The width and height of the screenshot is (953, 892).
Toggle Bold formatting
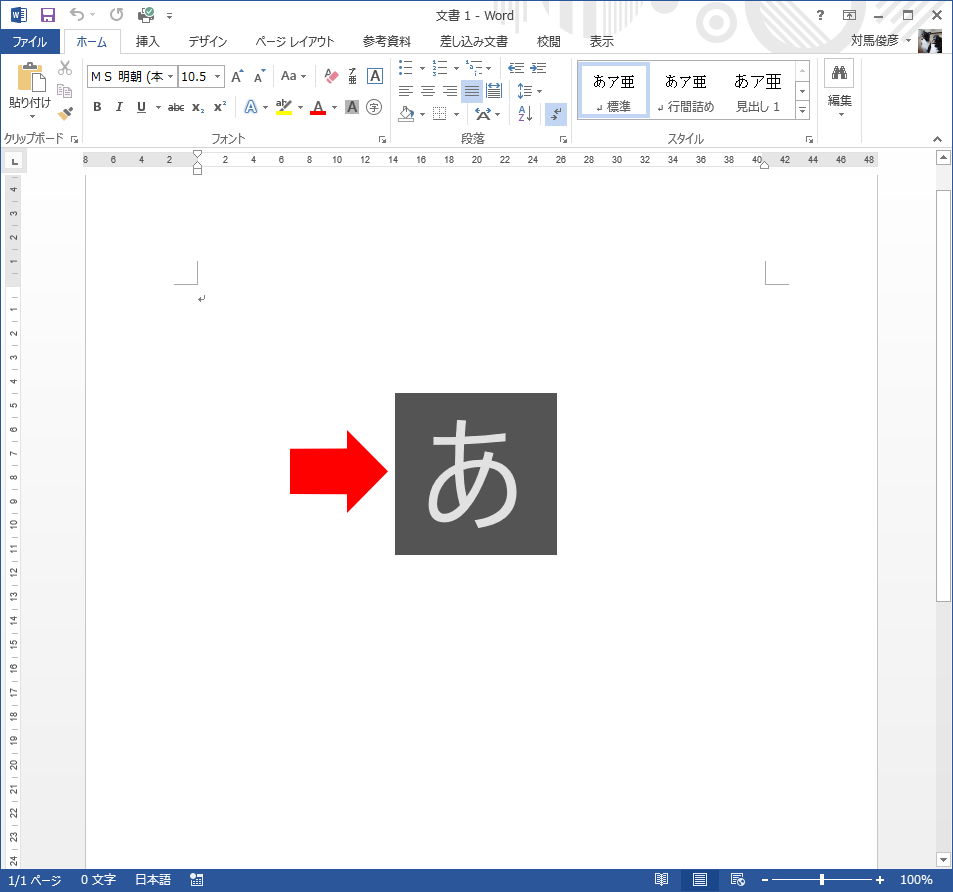pos(97,108)
